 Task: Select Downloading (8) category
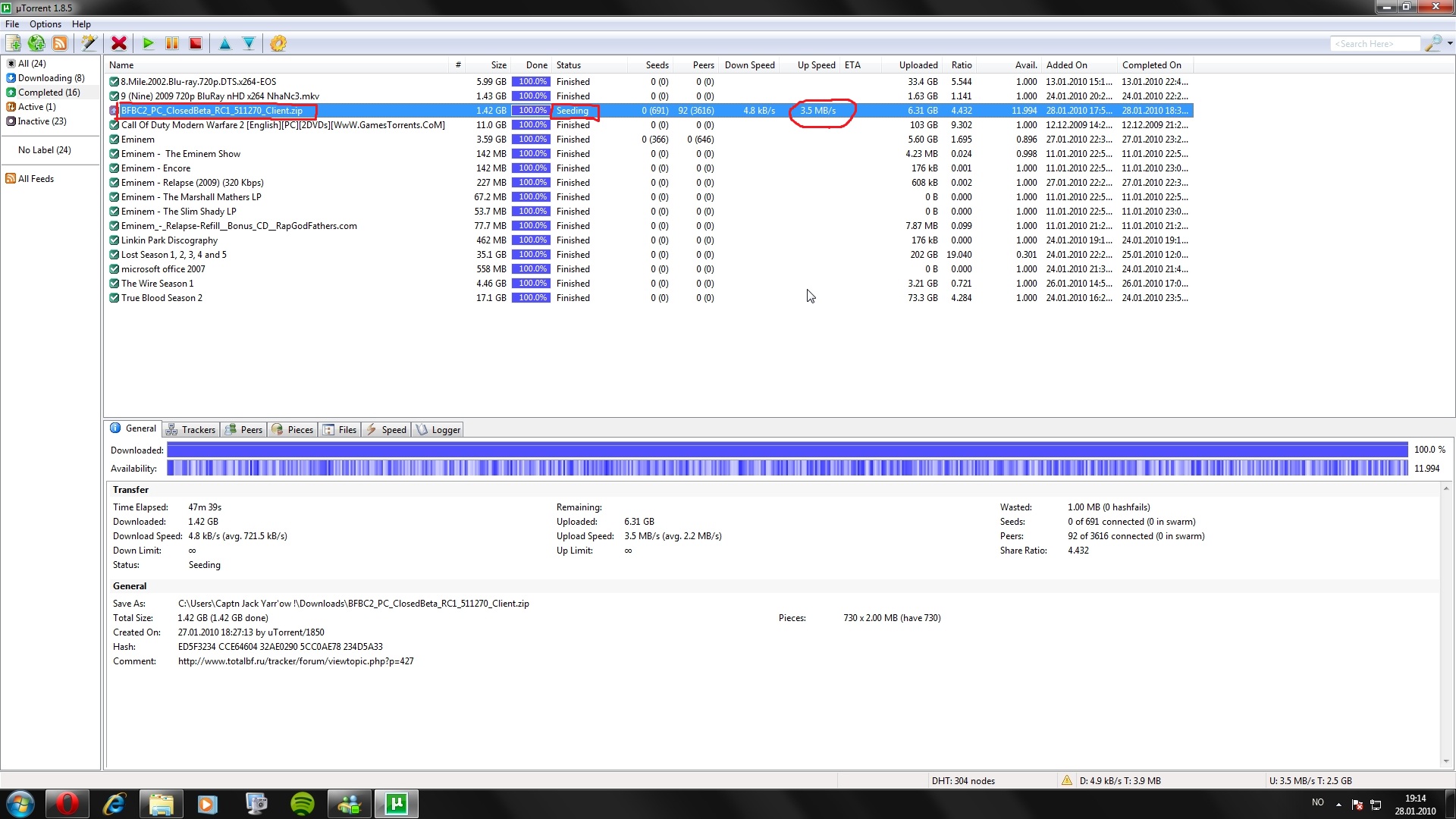(x=51, y=78)
